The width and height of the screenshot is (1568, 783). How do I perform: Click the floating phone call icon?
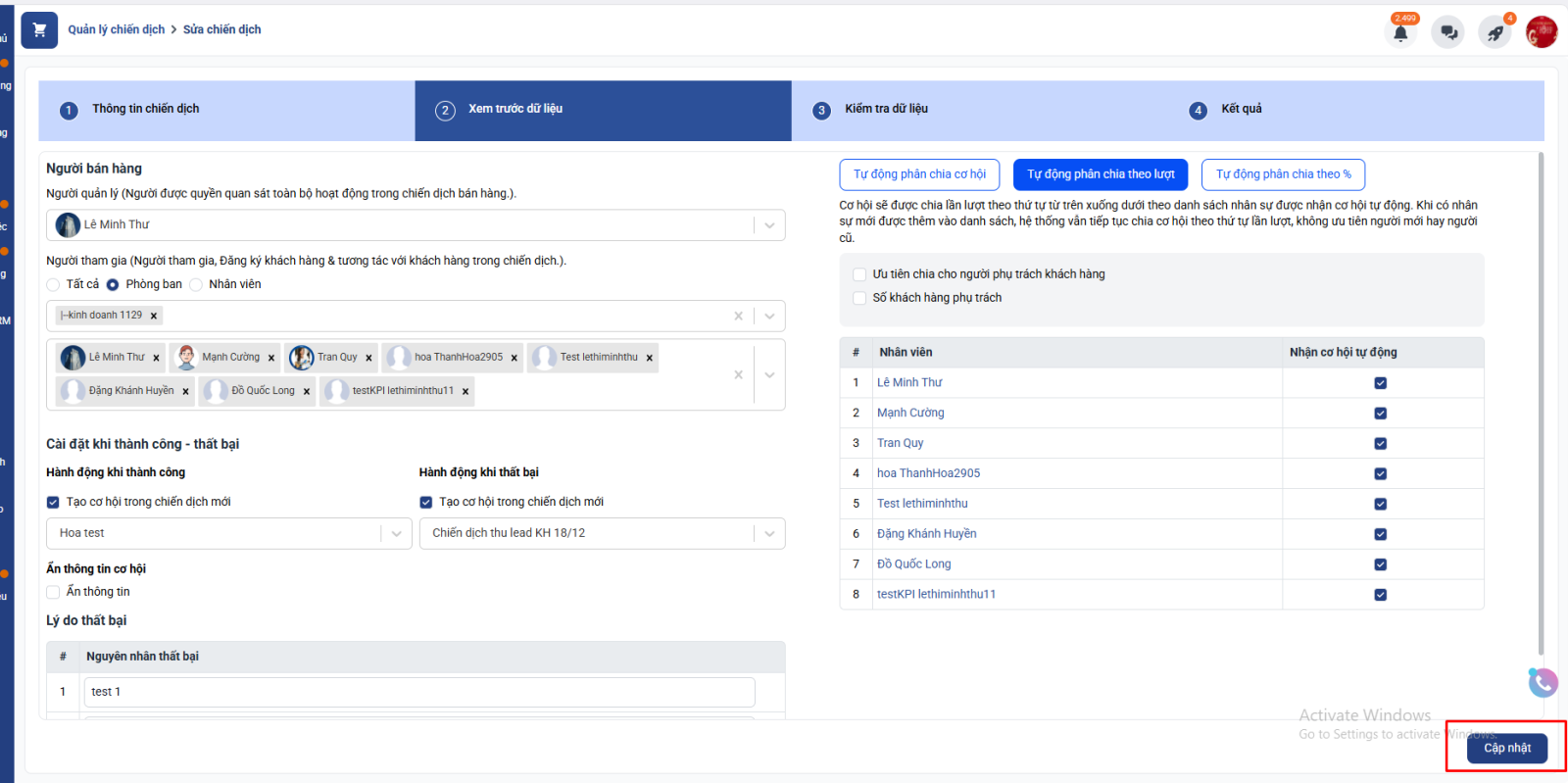tap(1543, 682)
